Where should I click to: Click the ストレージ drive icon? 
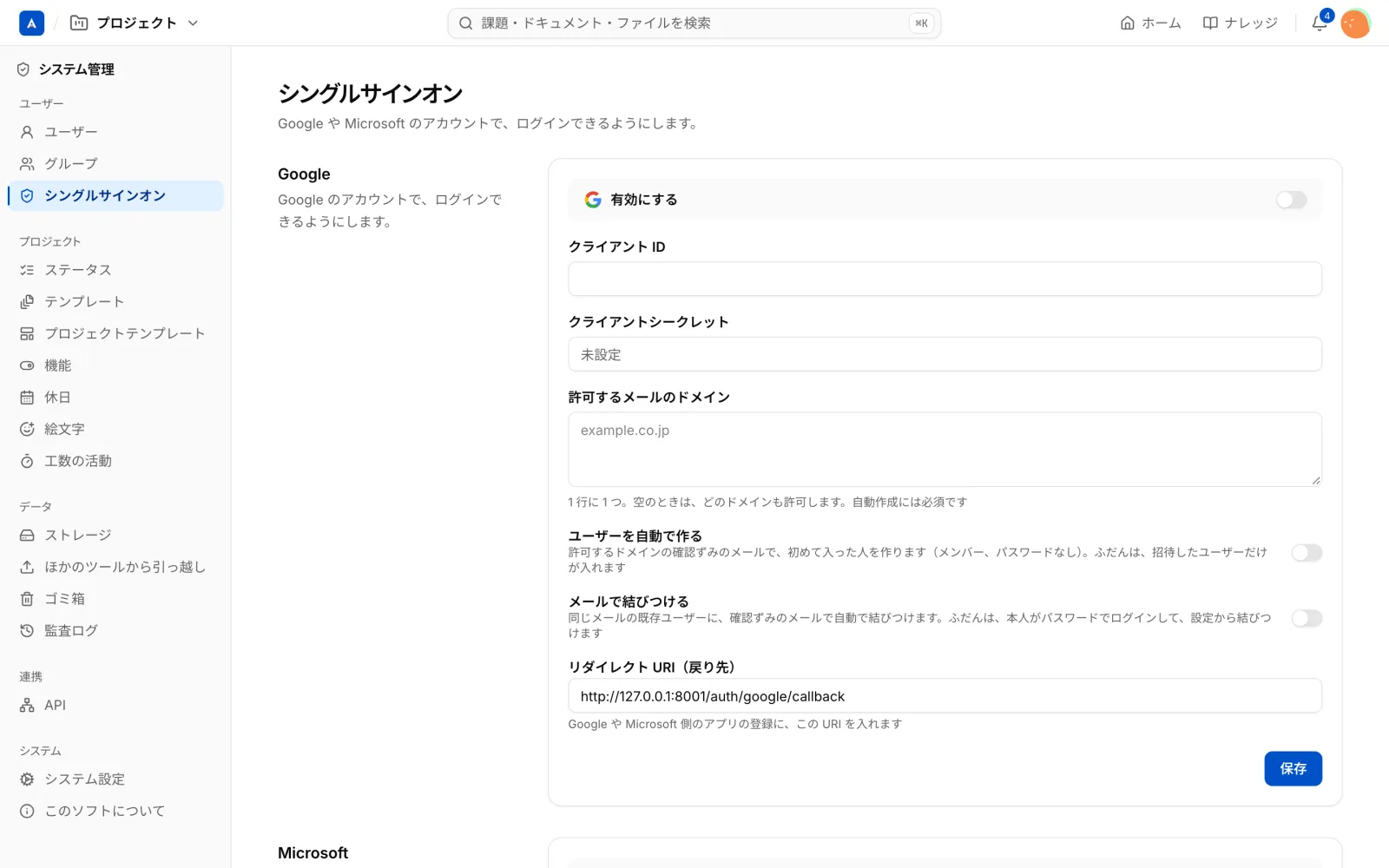coord(27,536)
